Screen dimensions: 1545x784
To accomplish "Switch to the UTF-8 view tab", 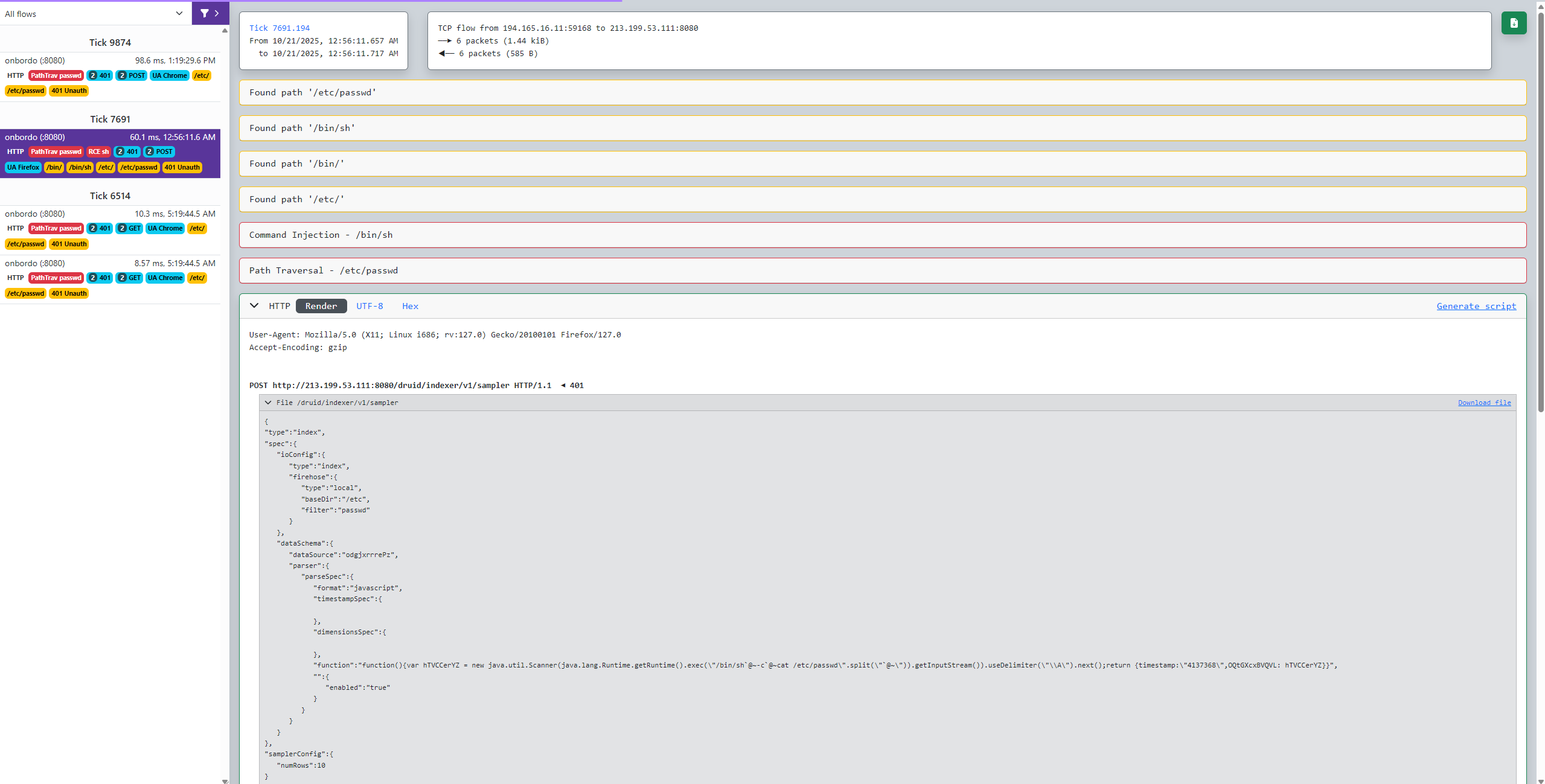I will (369, 306).
